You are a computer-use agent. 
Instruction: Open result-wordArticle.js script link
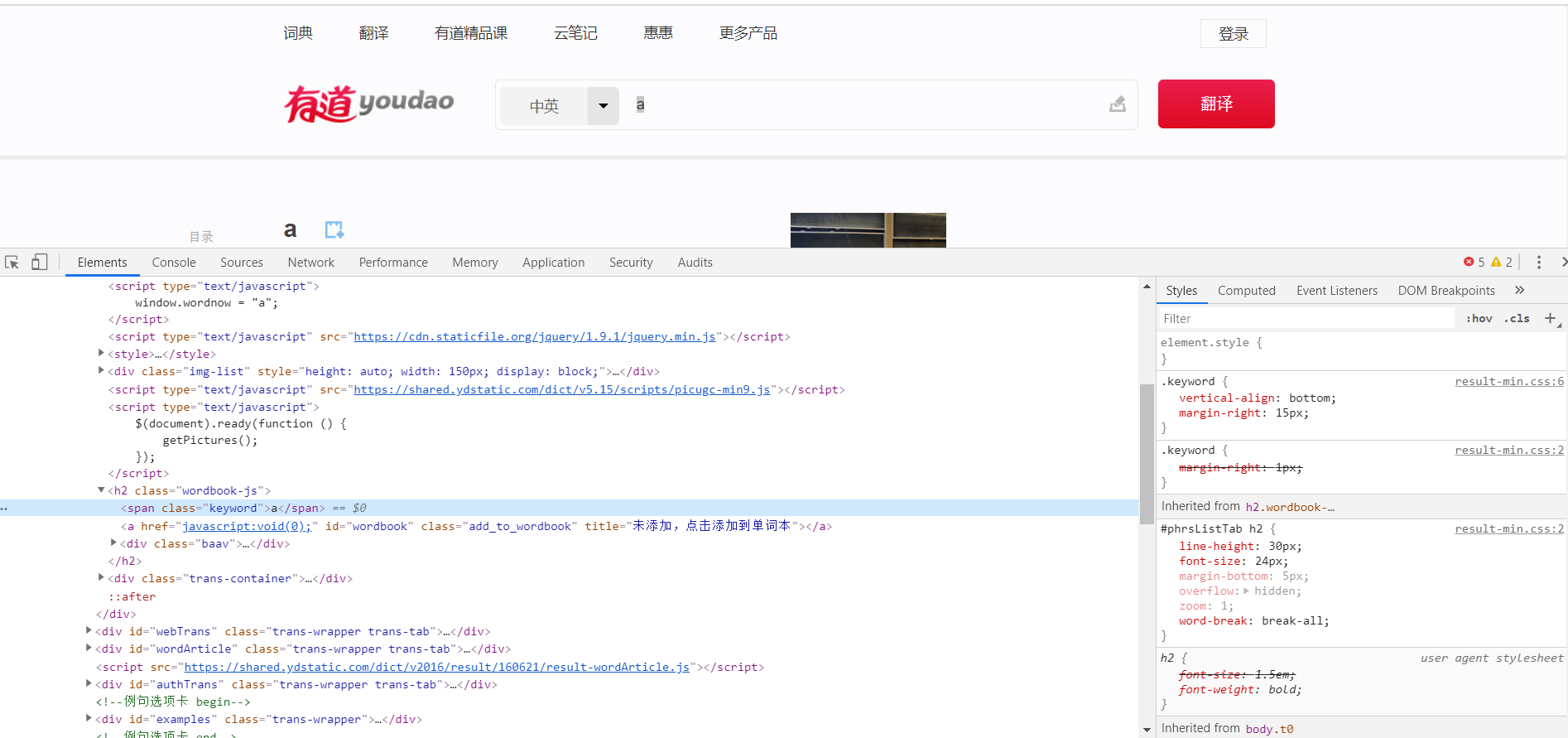[x=437, y=667]
